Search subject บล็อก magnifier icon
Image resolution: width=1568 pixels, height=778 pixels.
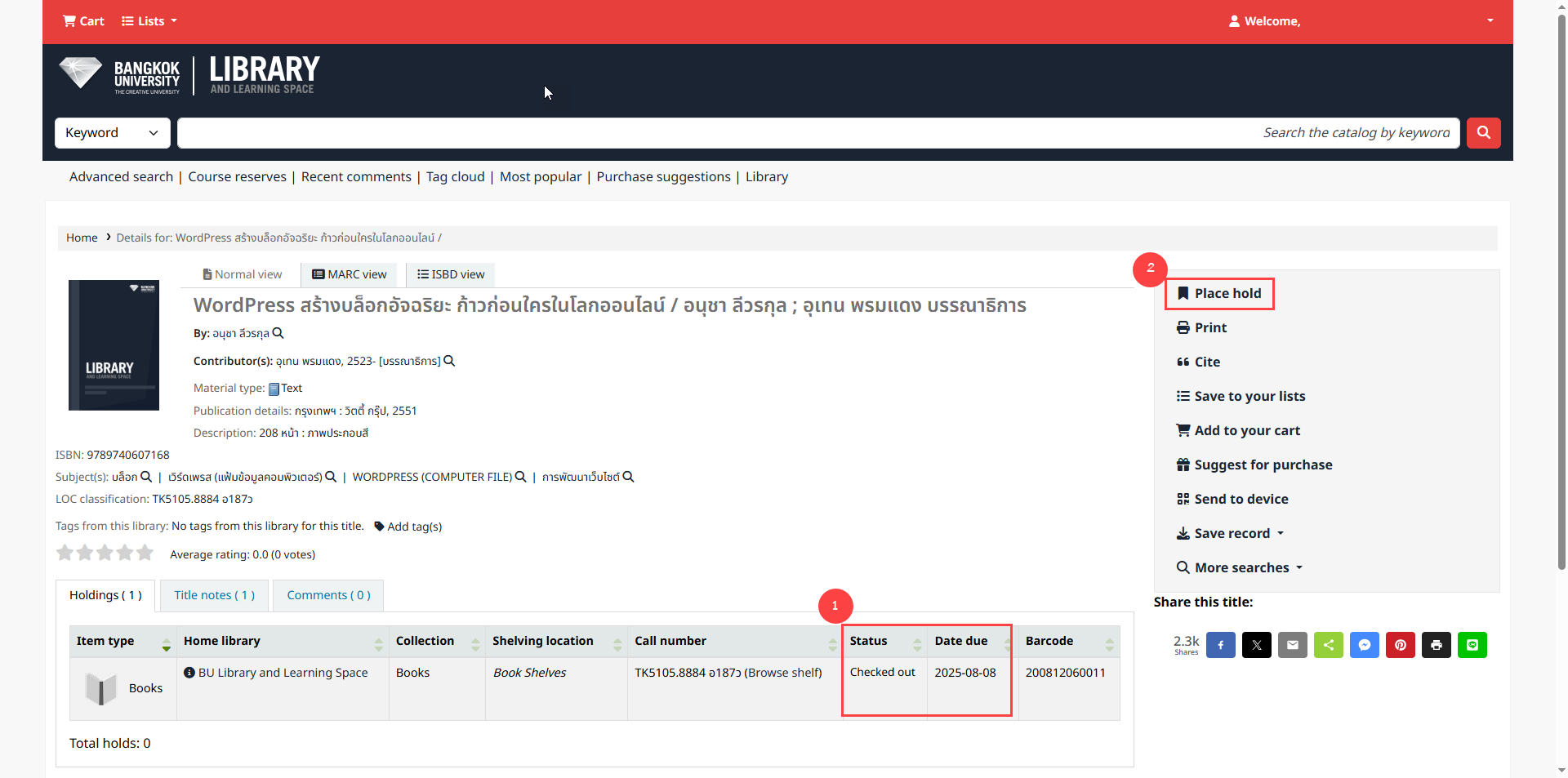click(x=146, y=477)
